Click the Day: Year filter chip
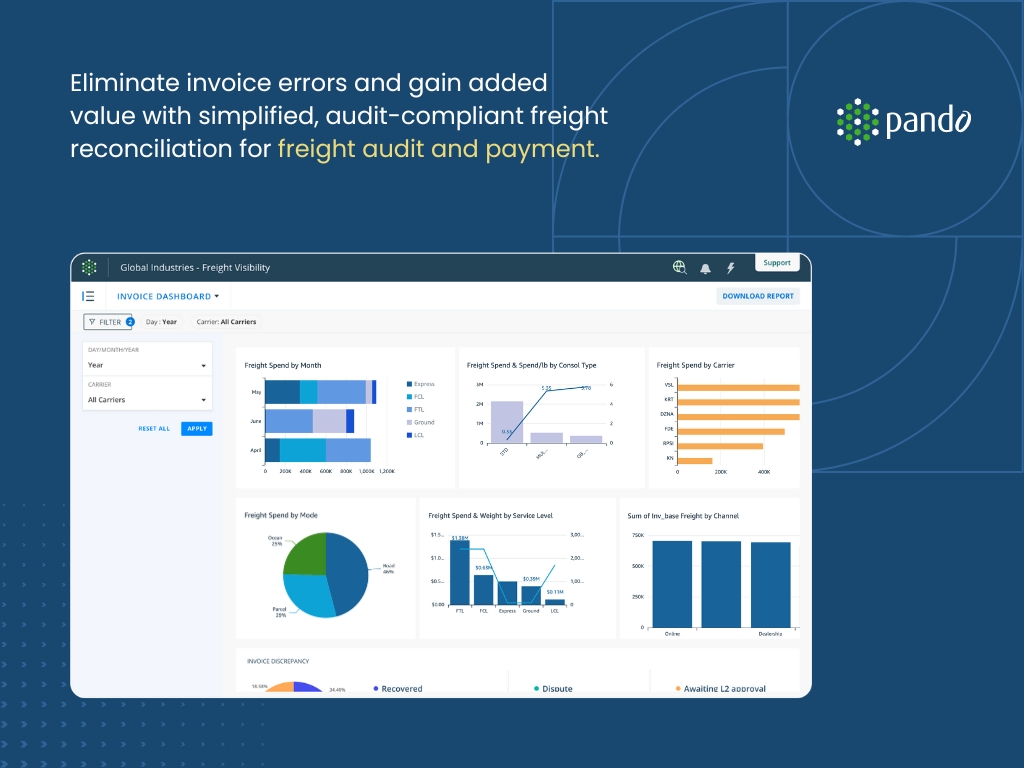This screenshot has width=1024, height=768. 161,322
